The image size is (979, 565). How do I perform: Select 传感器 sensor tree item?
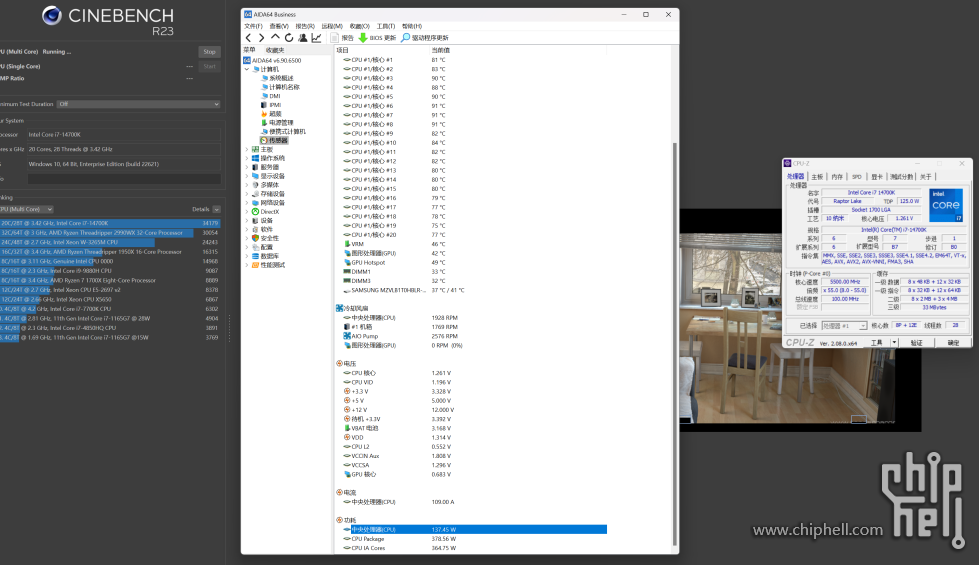[274, 140]
